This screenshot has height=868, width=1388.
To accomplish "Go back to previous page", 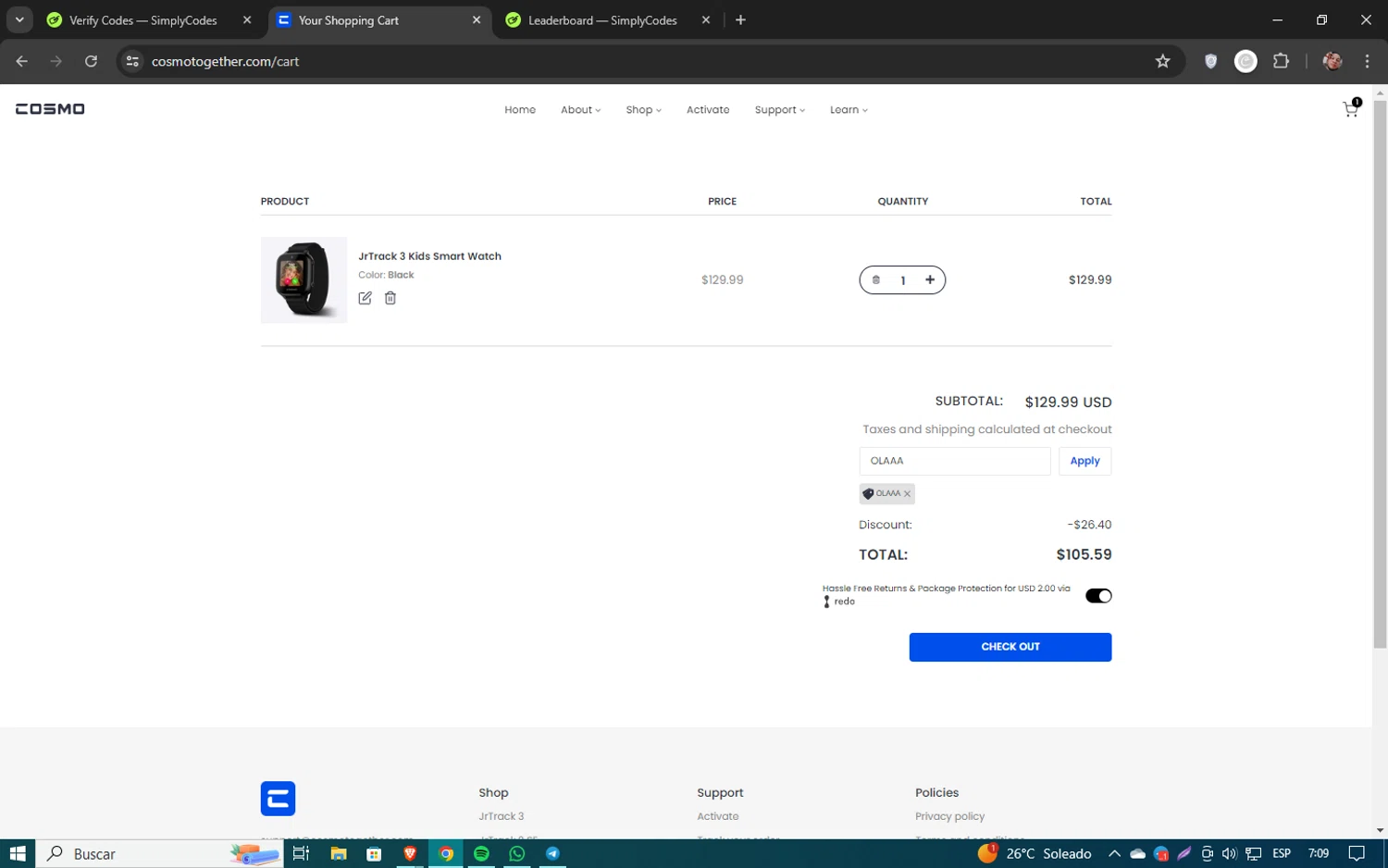I will pos(22,61).
